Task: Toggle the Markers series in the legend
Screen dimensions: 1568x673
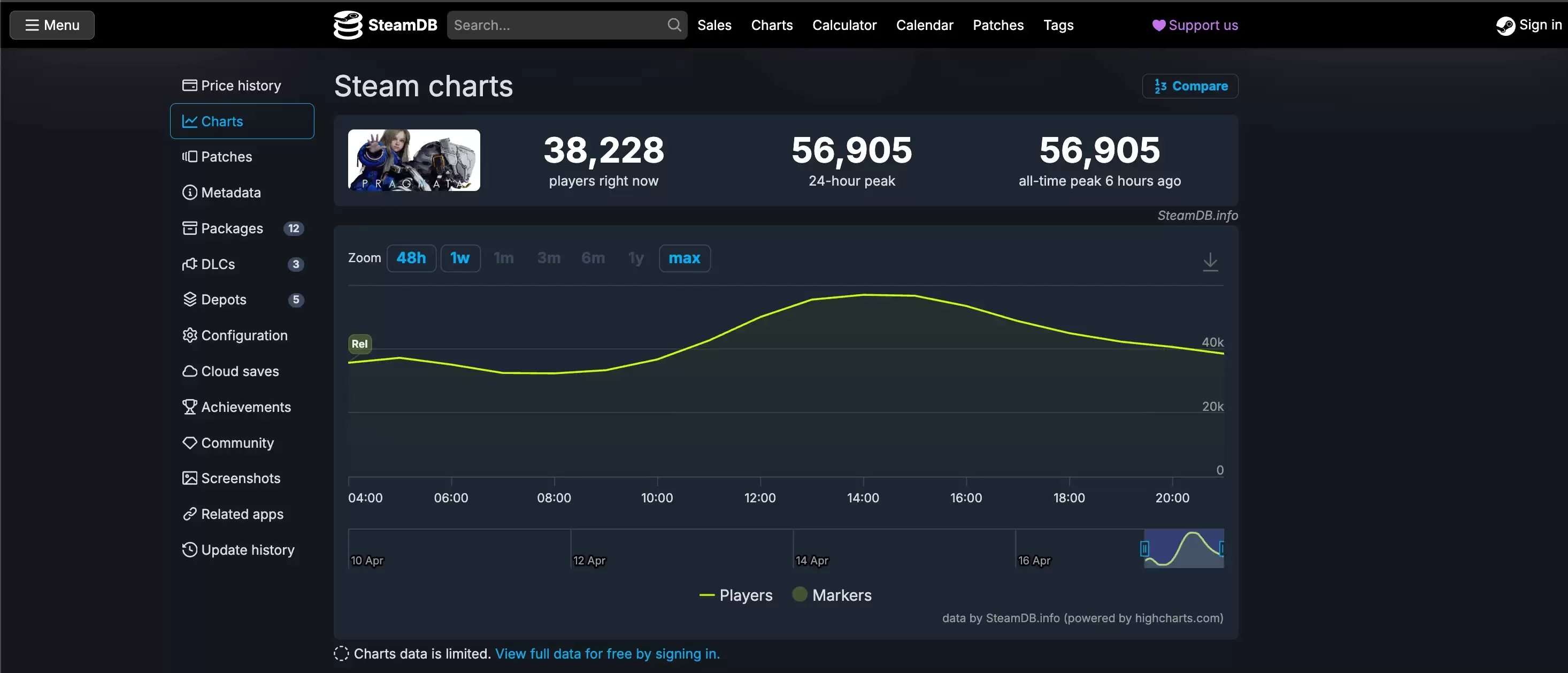Action: 832,595
